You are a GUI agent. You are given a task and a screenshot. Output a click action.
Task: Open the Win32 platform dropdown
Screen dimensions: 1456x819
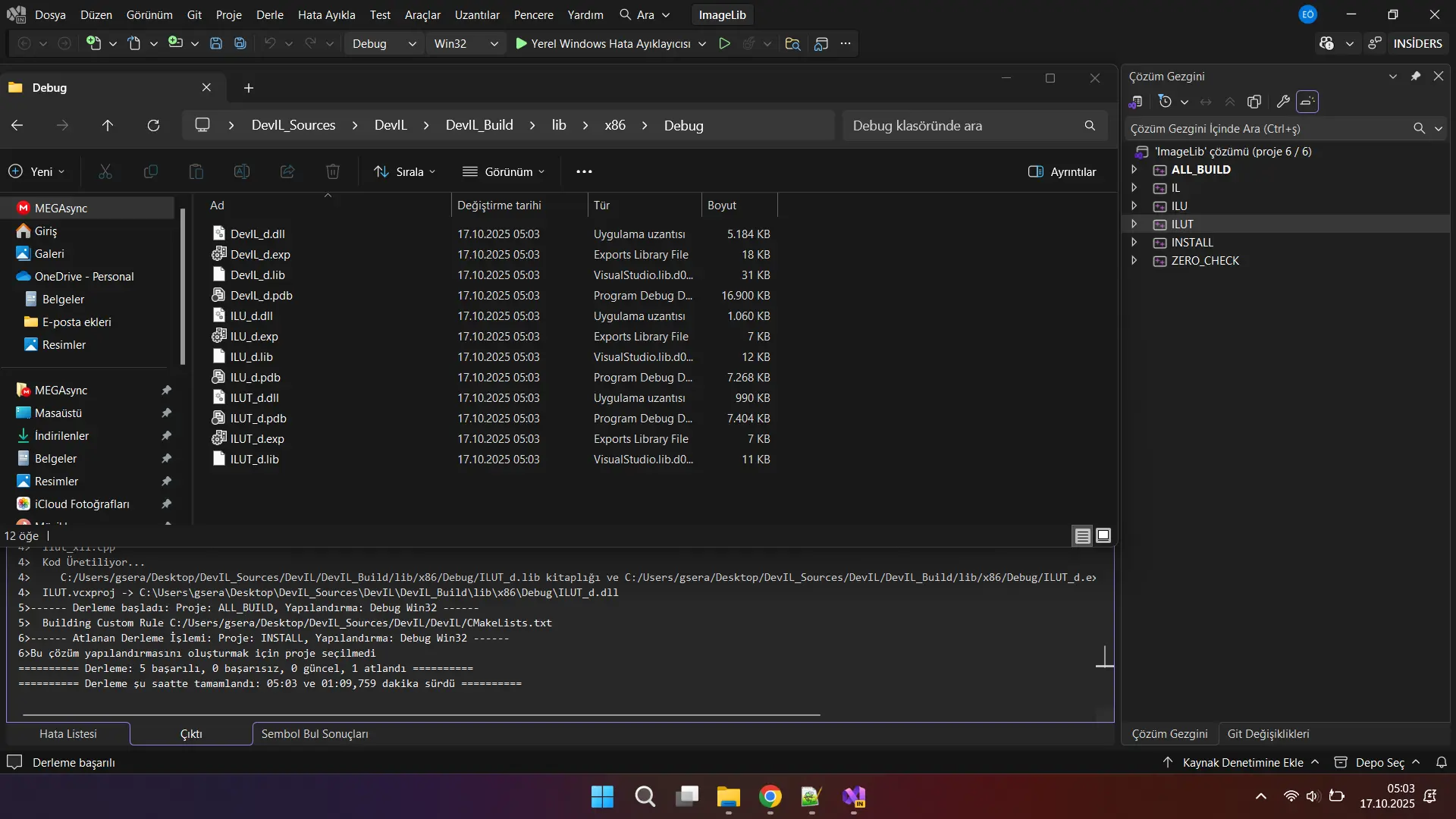(466, 44)
